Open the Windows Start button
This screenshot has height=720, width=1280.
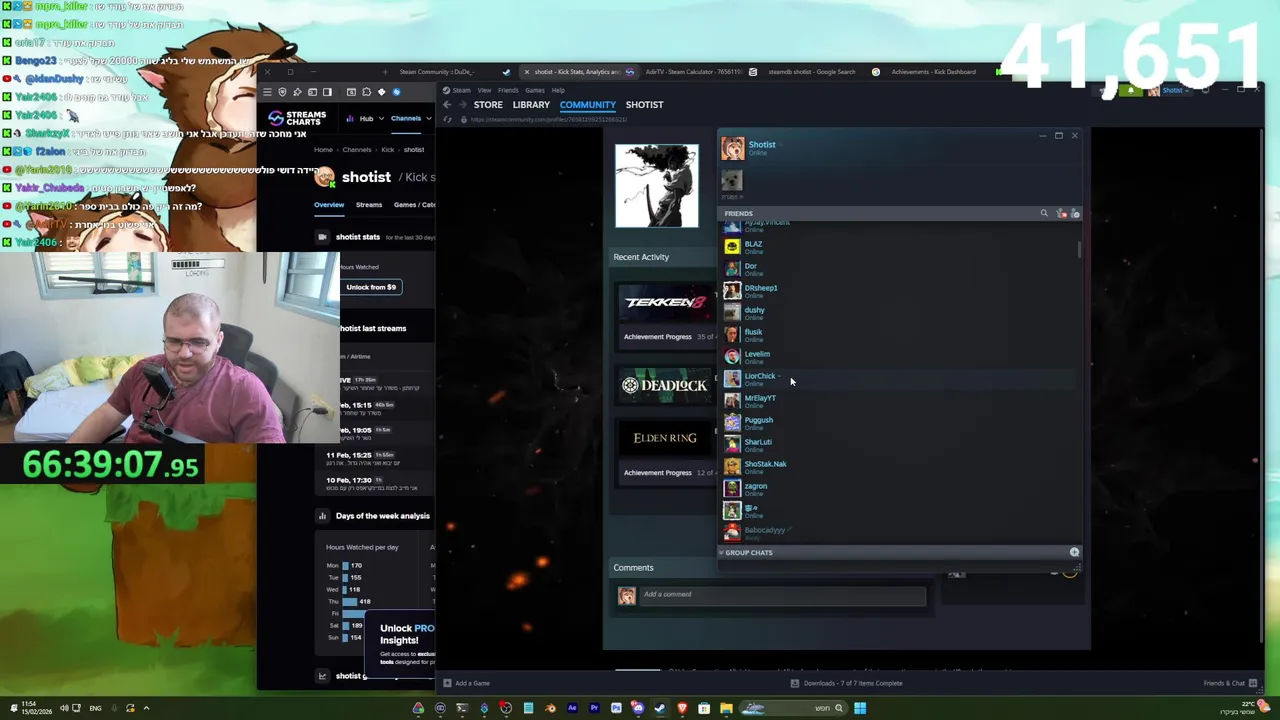pos(860,708)
